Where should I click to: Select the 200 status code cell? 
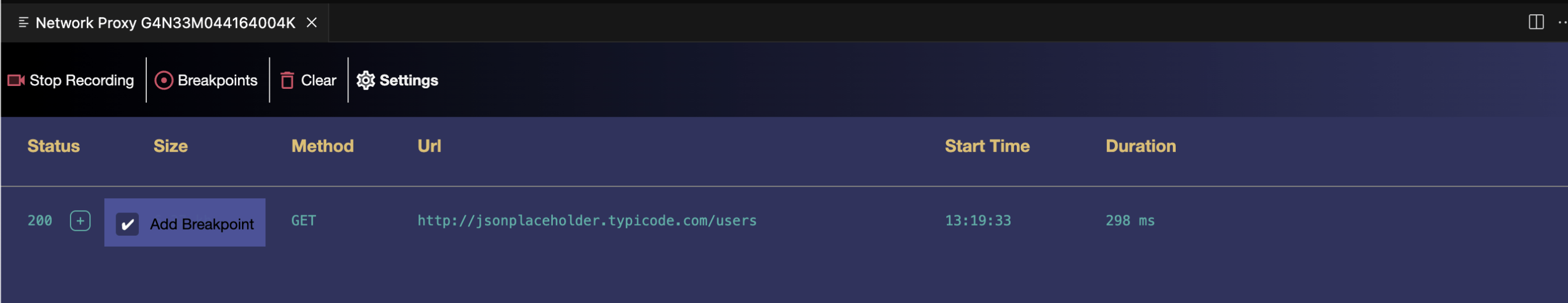pyautogui.click(x=40, y=221)
